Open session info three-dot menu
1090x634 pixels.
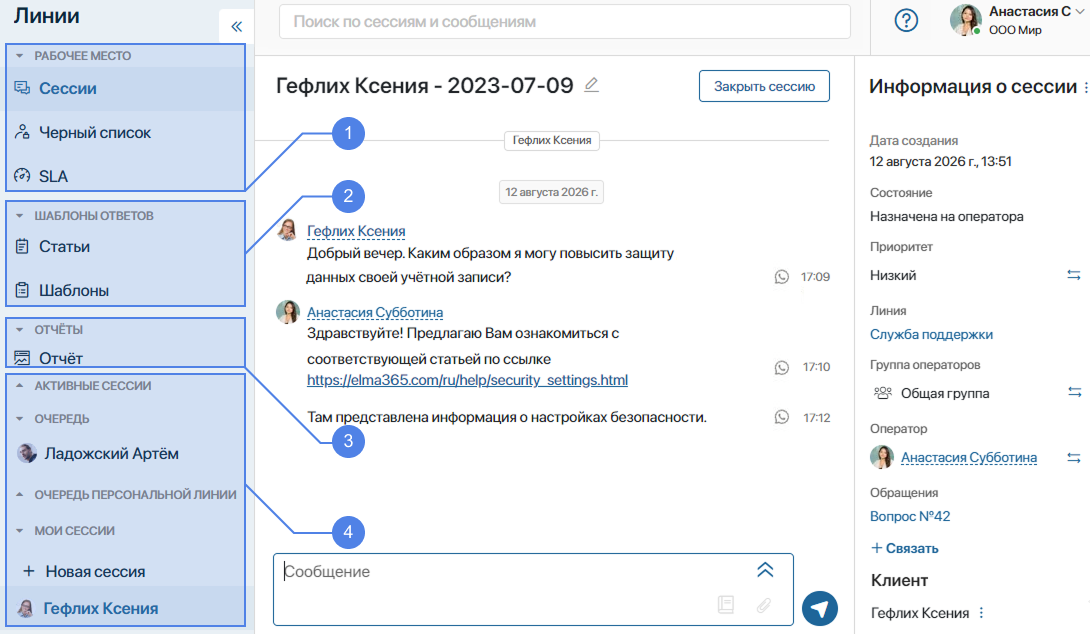point(1085,87)
